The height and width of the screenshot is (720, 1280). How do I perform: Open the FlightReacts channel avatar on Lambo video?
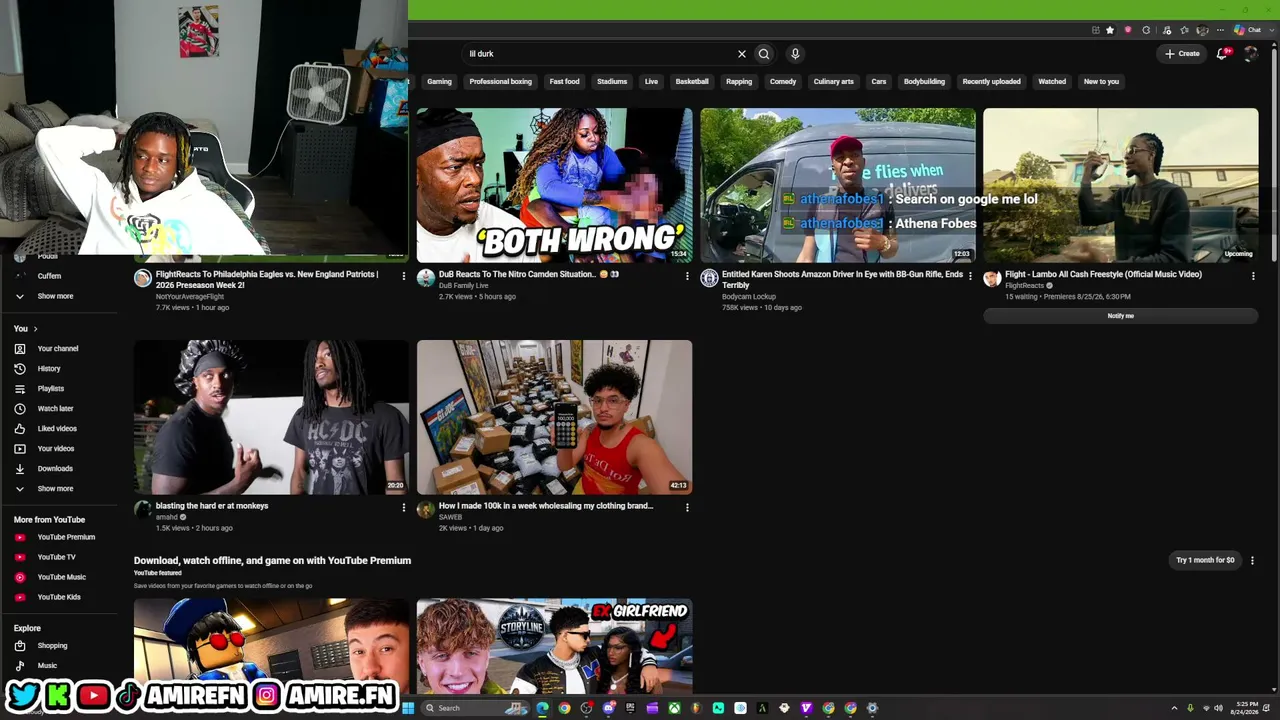tap(992, 278)
